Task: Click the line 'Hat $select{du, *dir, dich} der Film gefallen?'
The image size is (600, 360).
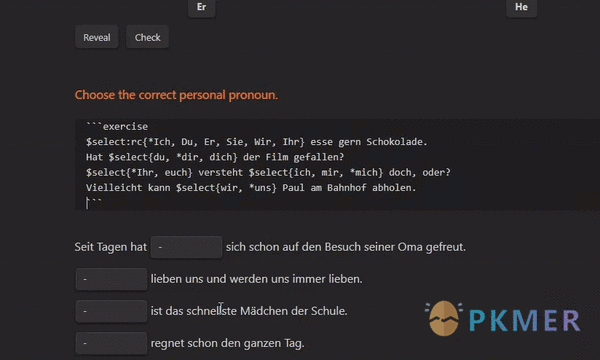Action: 215,157
